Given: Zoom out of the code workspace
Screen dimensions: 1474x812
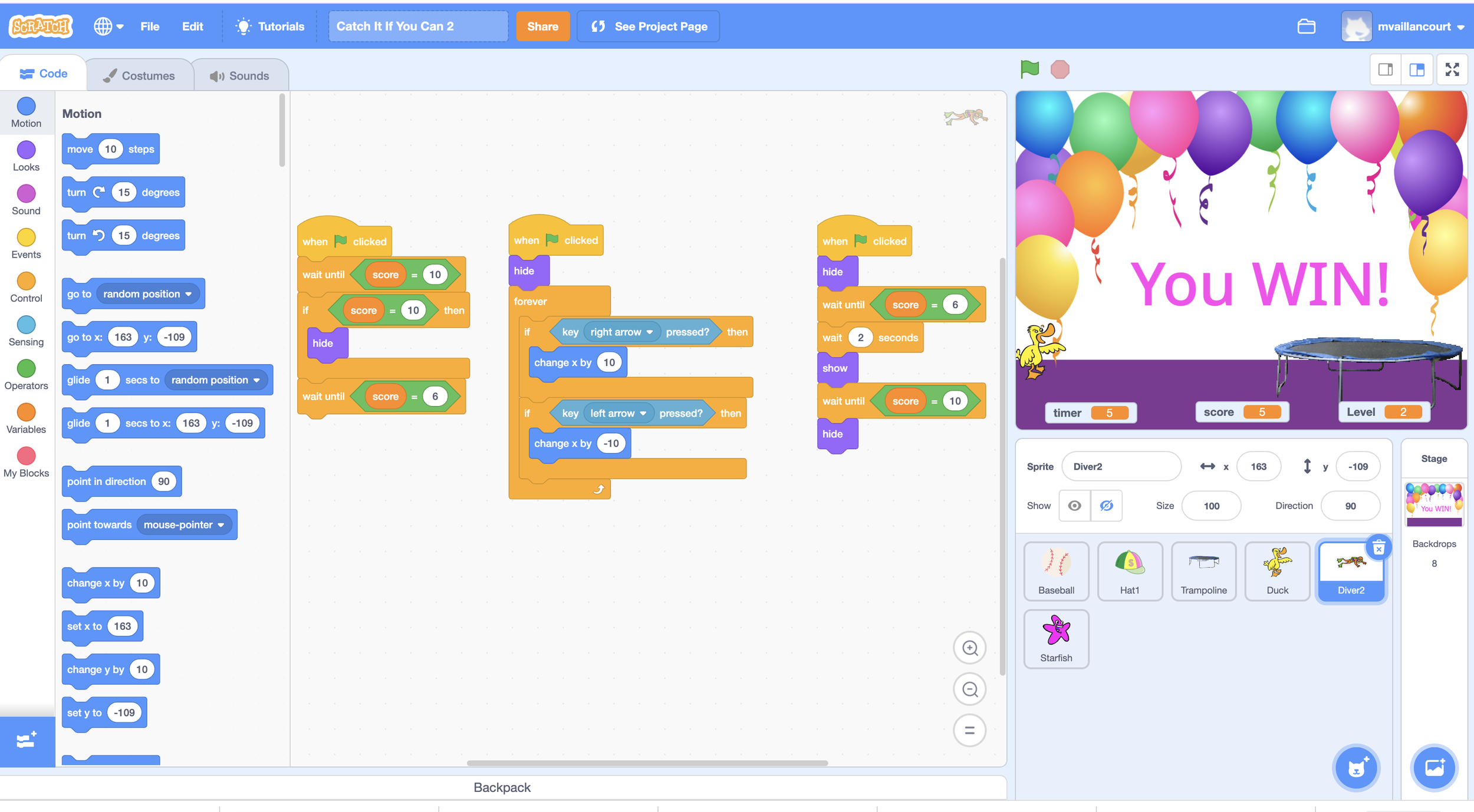Looking at the screenshot, I should (969, 689).
